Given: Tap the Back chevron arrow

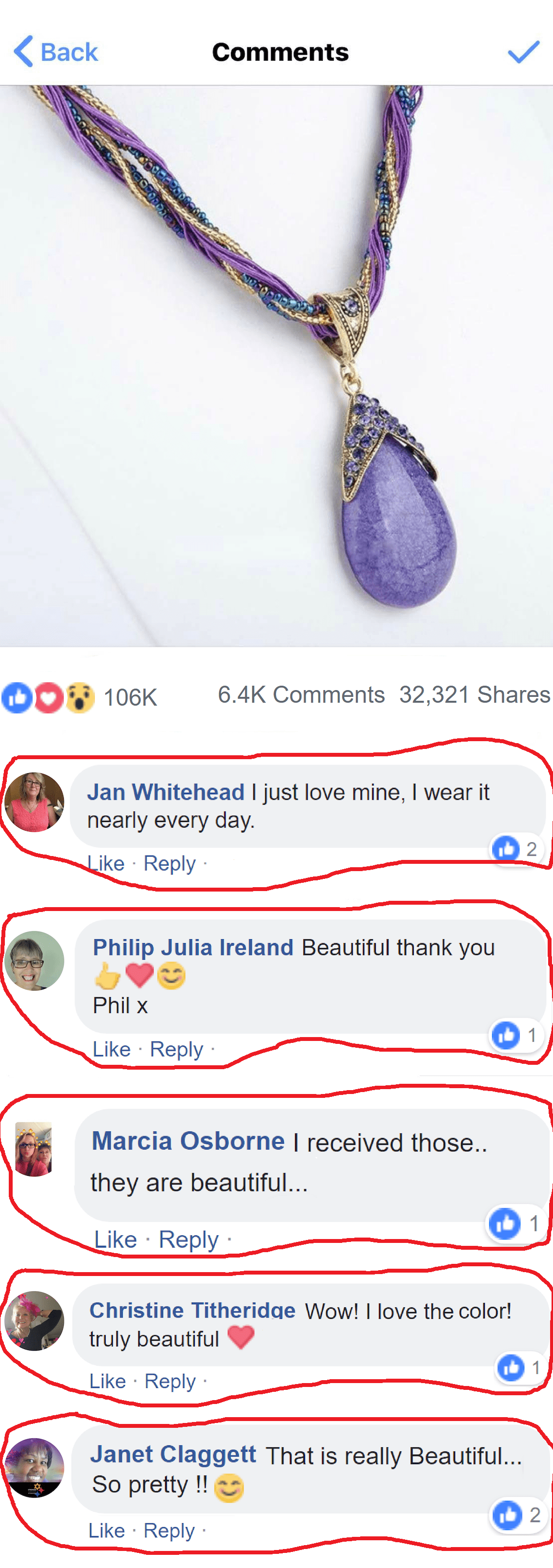Looking at the screenshot, I should [x=23, y=51].
